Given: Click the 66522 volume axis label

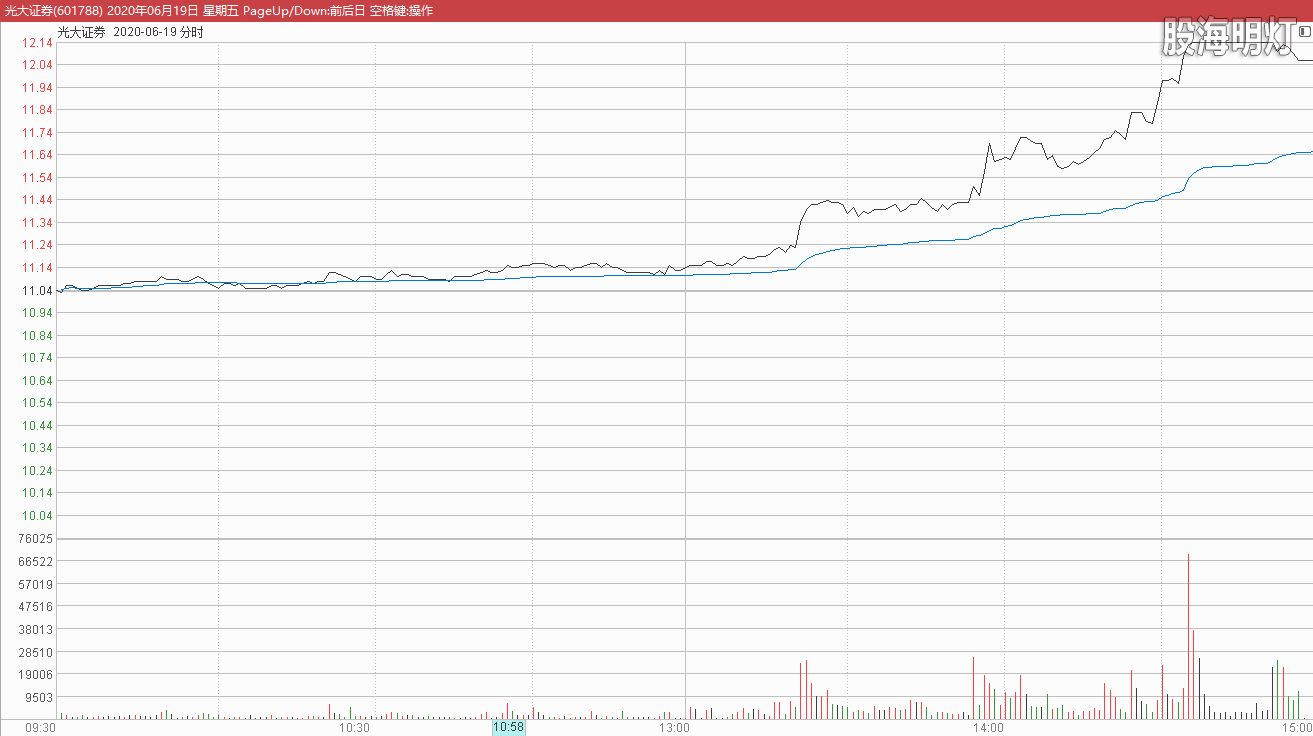Looking at the screenshot, I should (x=36, y=561).
